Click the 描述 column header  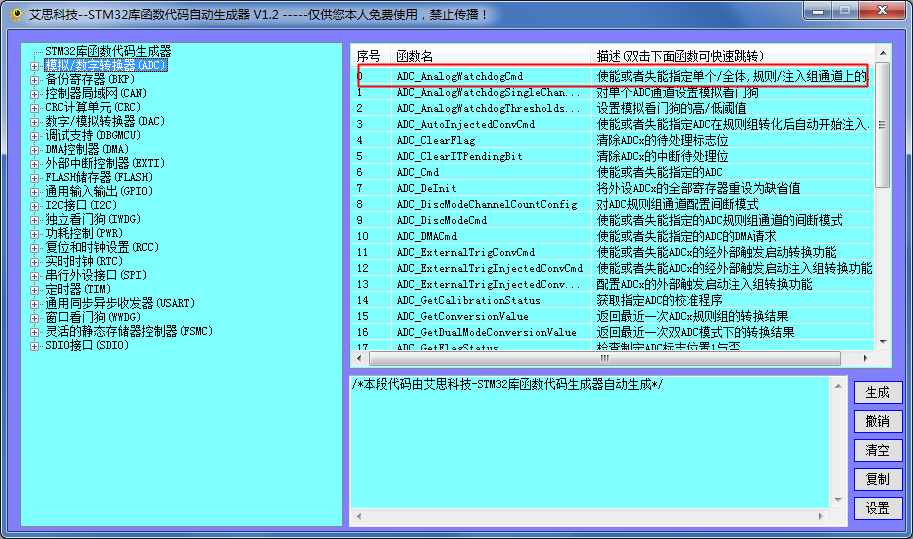(732, 56)
